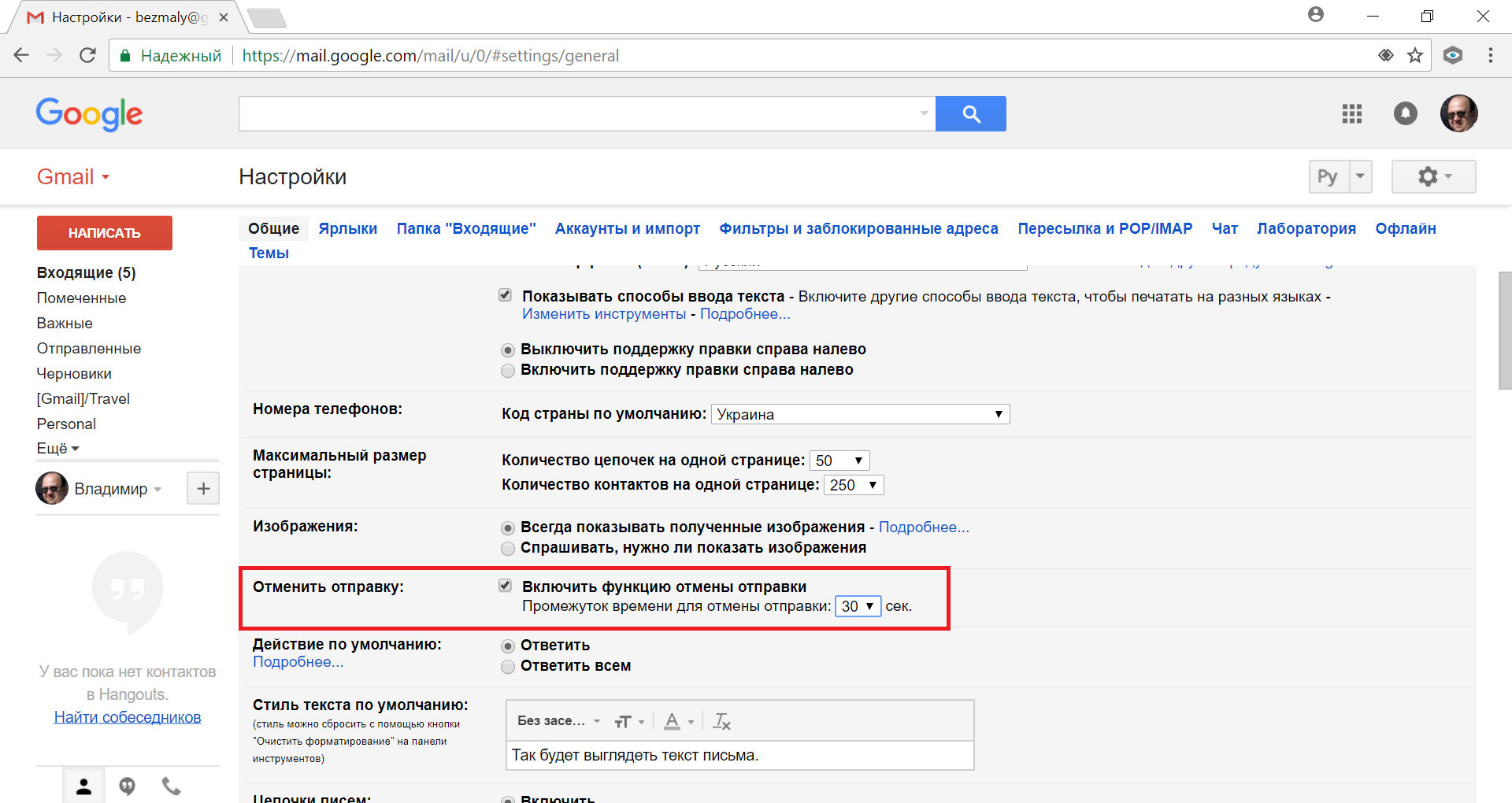
Task: Open the Украина country code dropdown
Action: 860,414
